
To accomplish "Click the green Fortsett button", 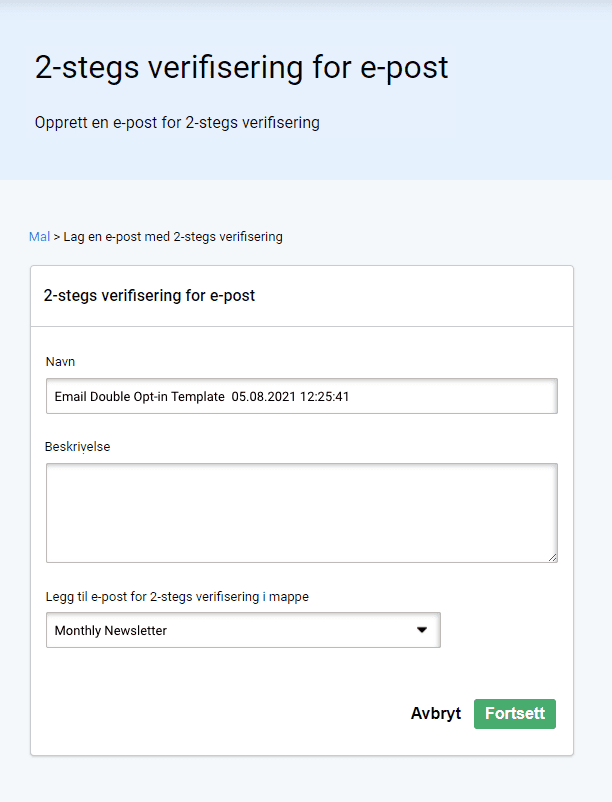I will tap(514, 714).
